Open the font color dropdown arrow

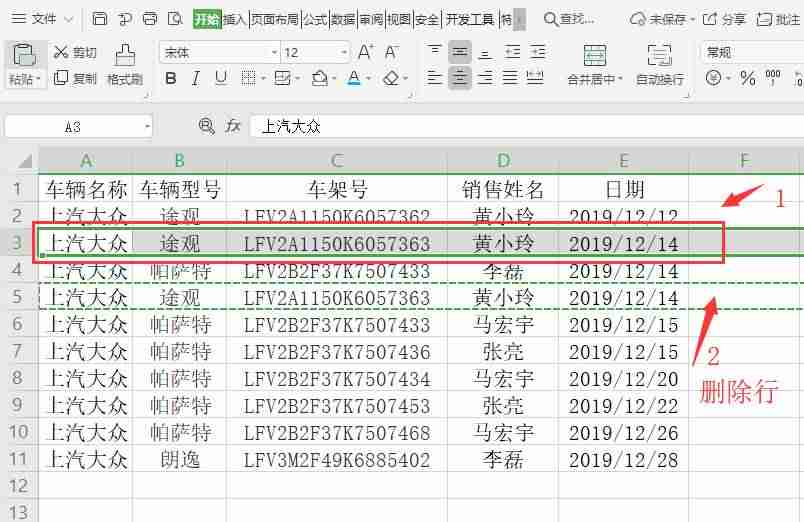(368, 79)
